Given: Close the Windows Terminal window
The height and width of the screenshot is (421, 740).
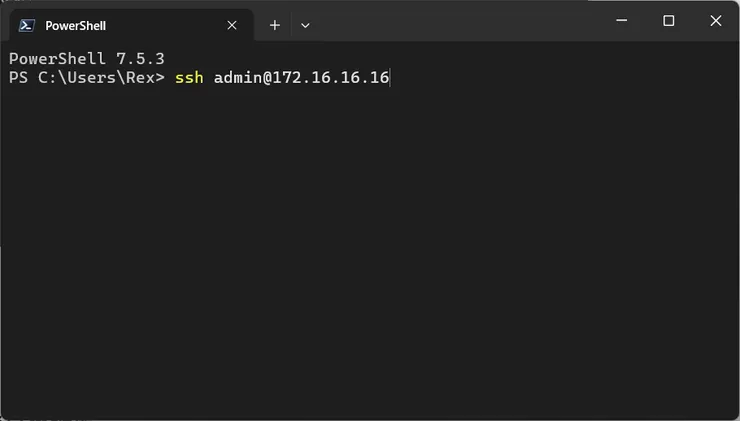Looking at the screenshot, I should pos(715,21).
